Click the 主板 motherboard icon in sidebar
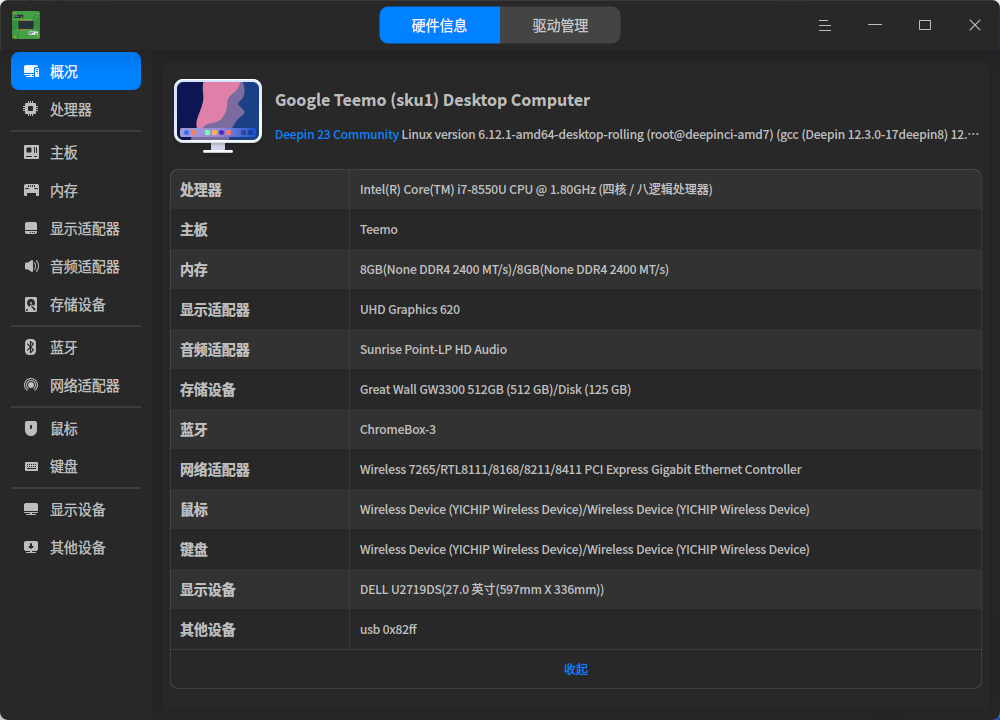This screenshot has height=720, width=1000. [31, 152]
